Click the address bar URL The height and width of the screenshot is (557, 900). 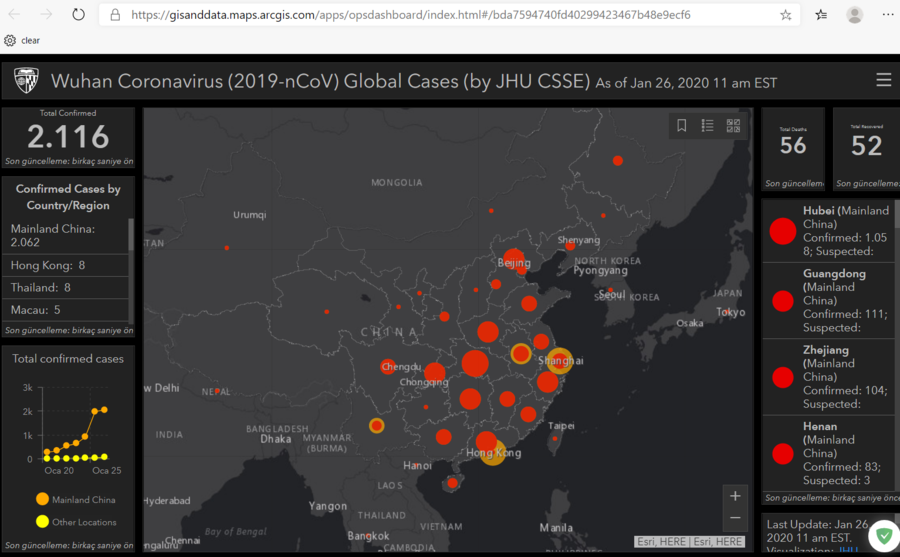[410, 15]
